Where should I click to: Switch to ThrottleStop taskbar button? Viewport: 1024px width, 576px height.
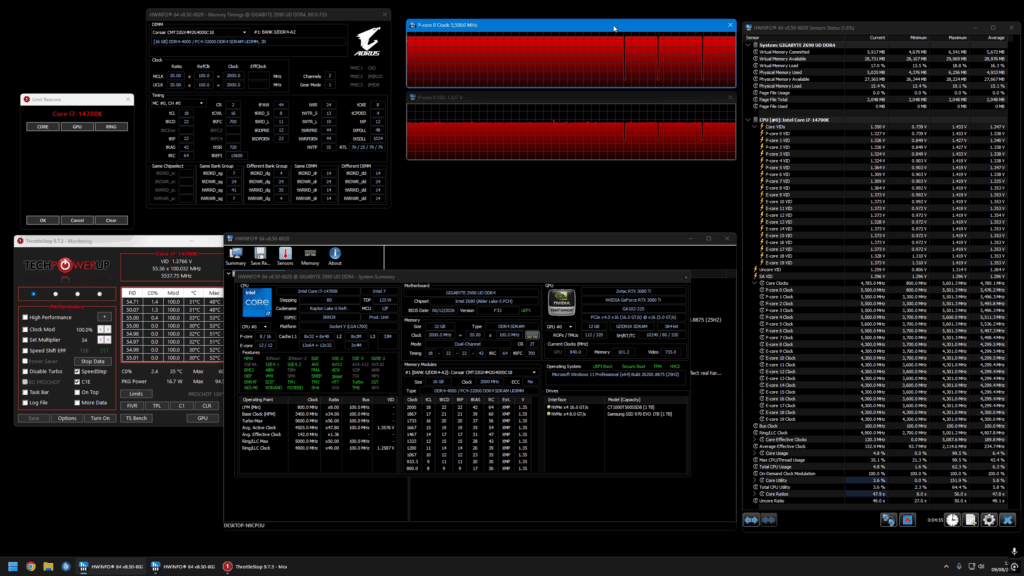pyautogui.click(x=255, y=566)
